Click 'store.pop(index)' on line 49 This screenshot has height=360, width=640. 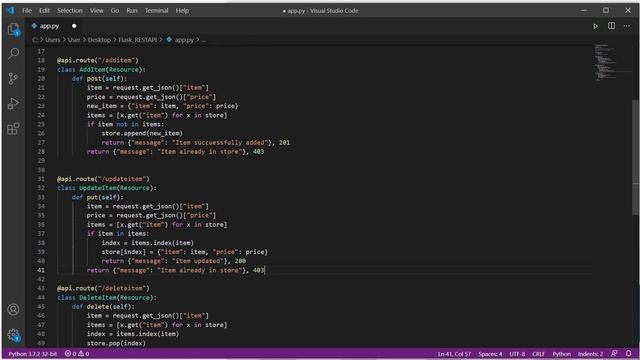[x=116, y=343]
